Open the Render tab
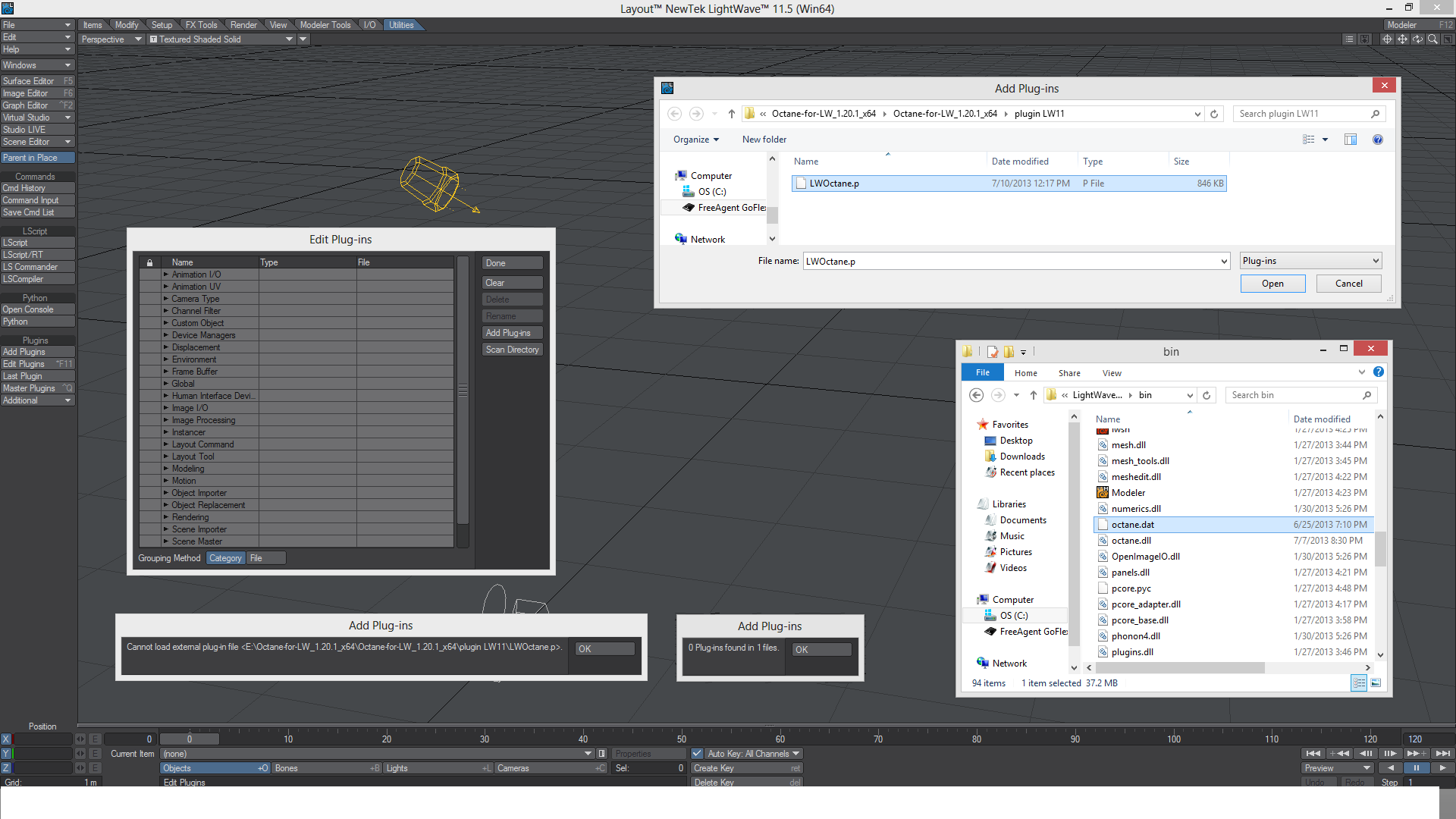Image resolution: width=1456 pixels, height=819 pixels. pyautogui.click(x=243, y=25)
